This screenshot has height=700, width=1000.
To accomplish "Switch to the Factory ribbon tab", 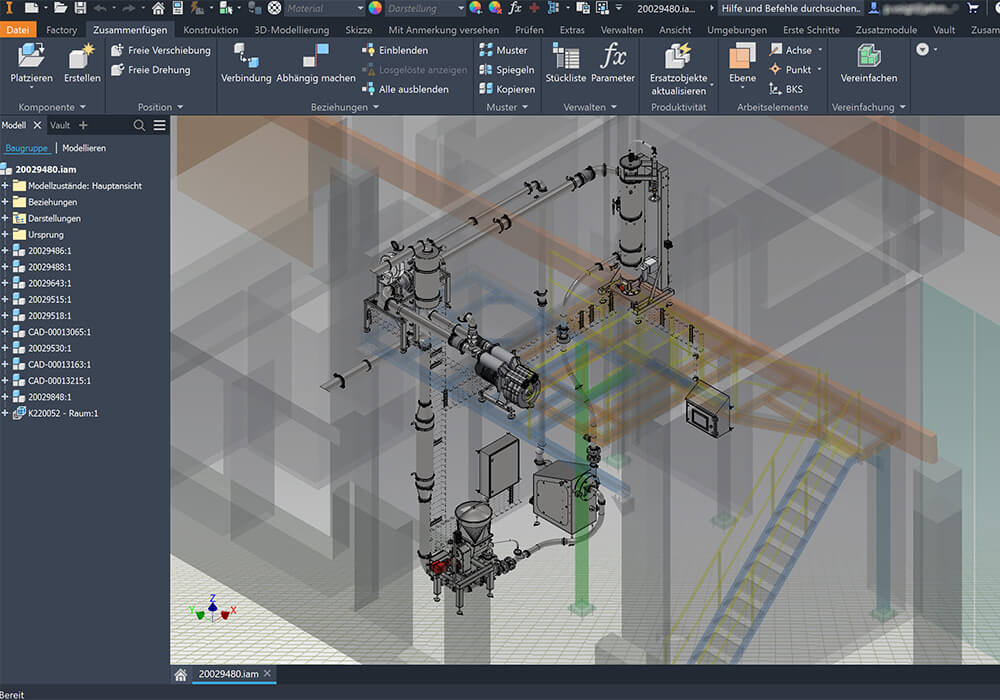I will [61, 30].
